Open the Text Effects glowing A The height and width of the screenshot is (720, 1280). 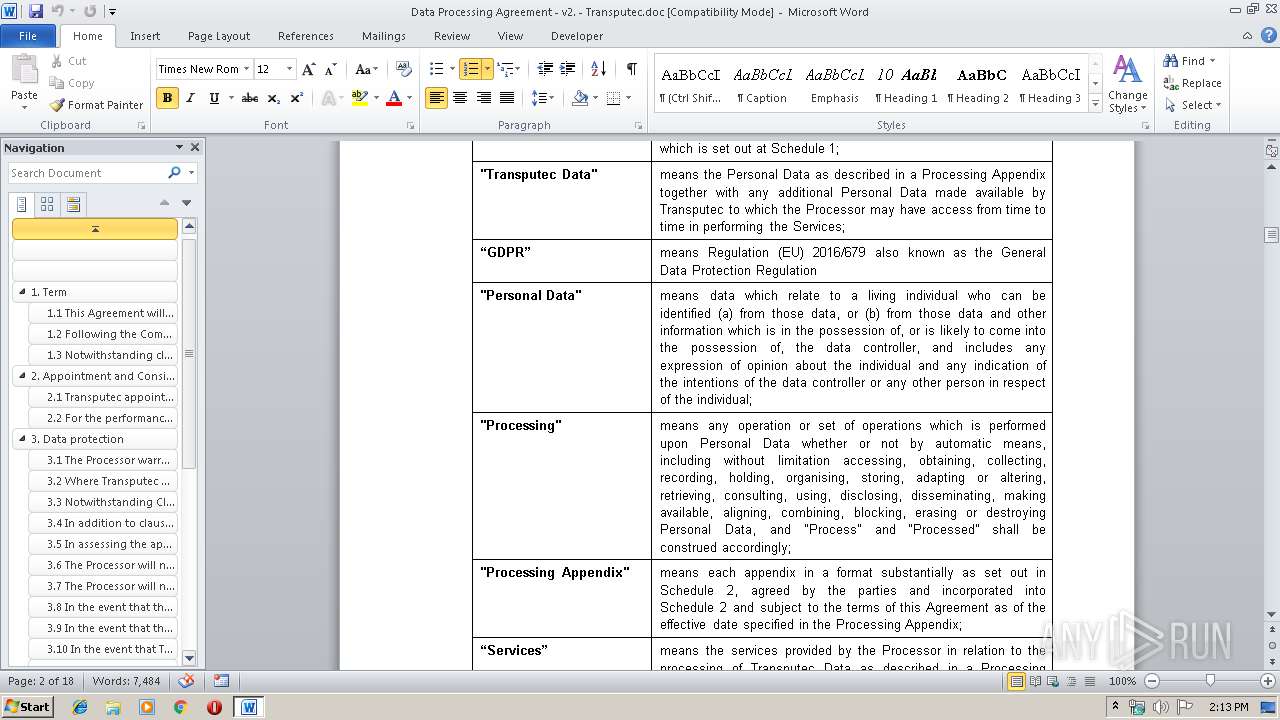pyautogui.click(x=329, y=98)
